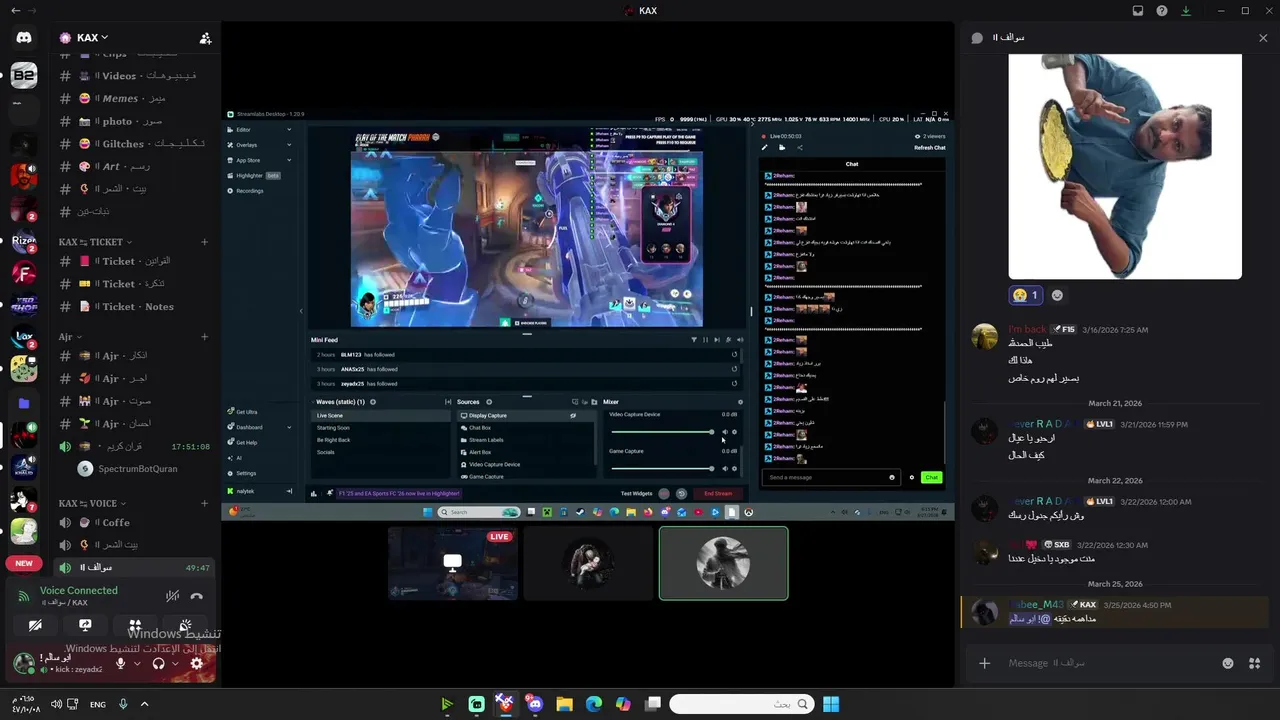Viewport: 1280px width, 720px height.
Task: Click the I'm back username in chat
Action: pyautogui.click(x=1027, y=329)
